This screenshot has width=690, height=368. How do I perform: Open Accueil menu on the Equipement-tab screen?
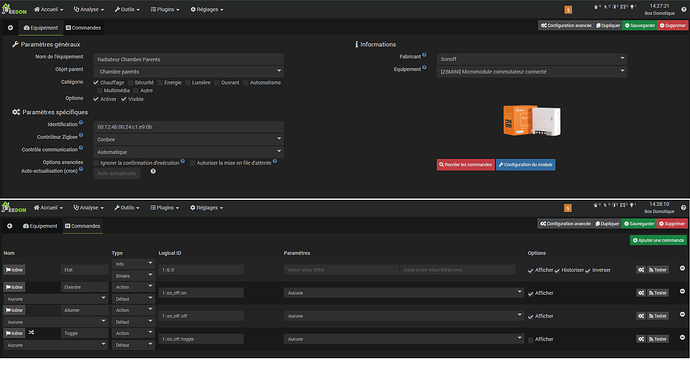click(x=48, y=9)
